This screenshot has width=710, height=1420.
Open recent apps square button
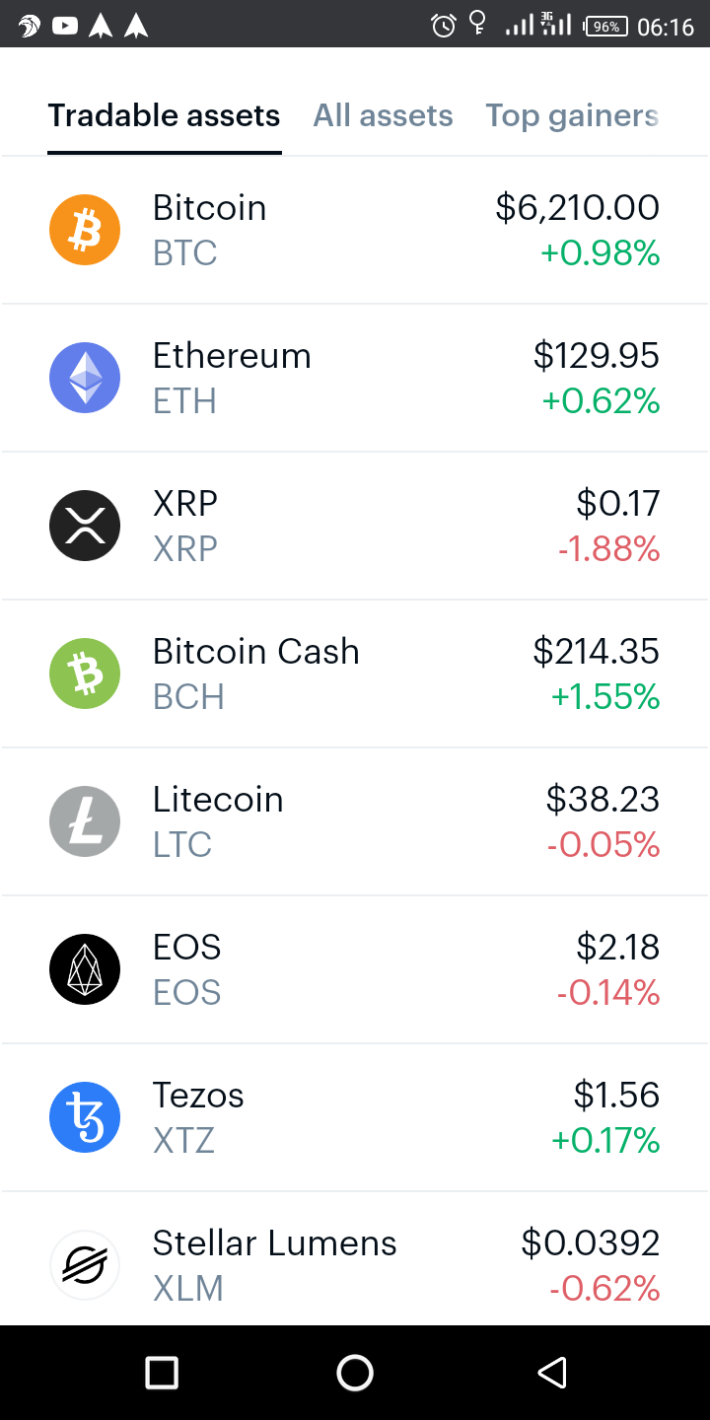click(x=161, y=1373)
